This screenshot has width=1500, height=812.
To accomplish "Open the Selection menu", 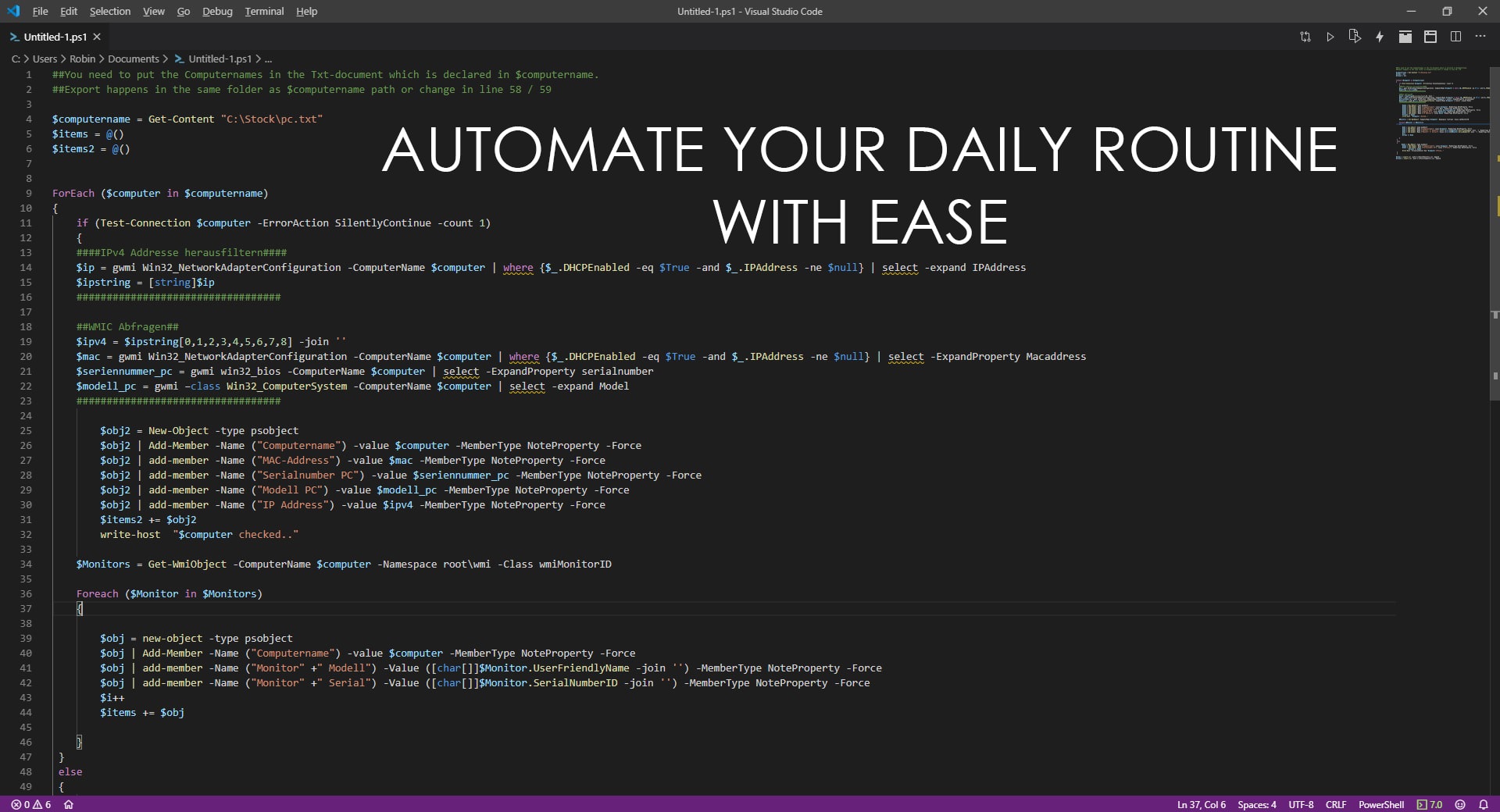I will click(x=110, y=11).
